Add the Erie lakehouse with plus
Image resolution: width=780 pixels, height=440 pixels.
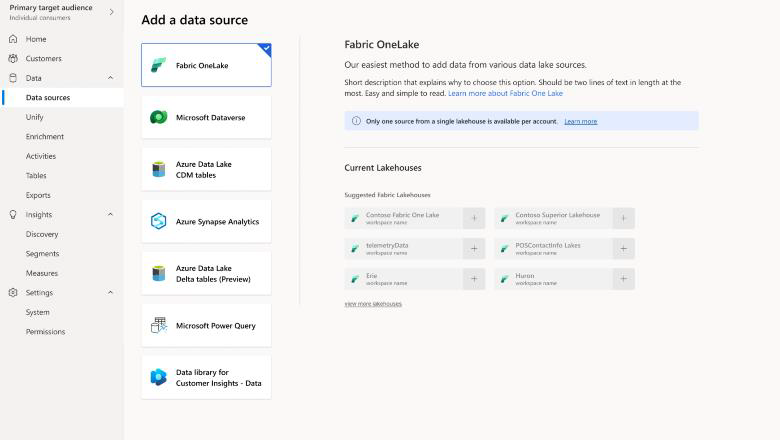tap(474, 279)
